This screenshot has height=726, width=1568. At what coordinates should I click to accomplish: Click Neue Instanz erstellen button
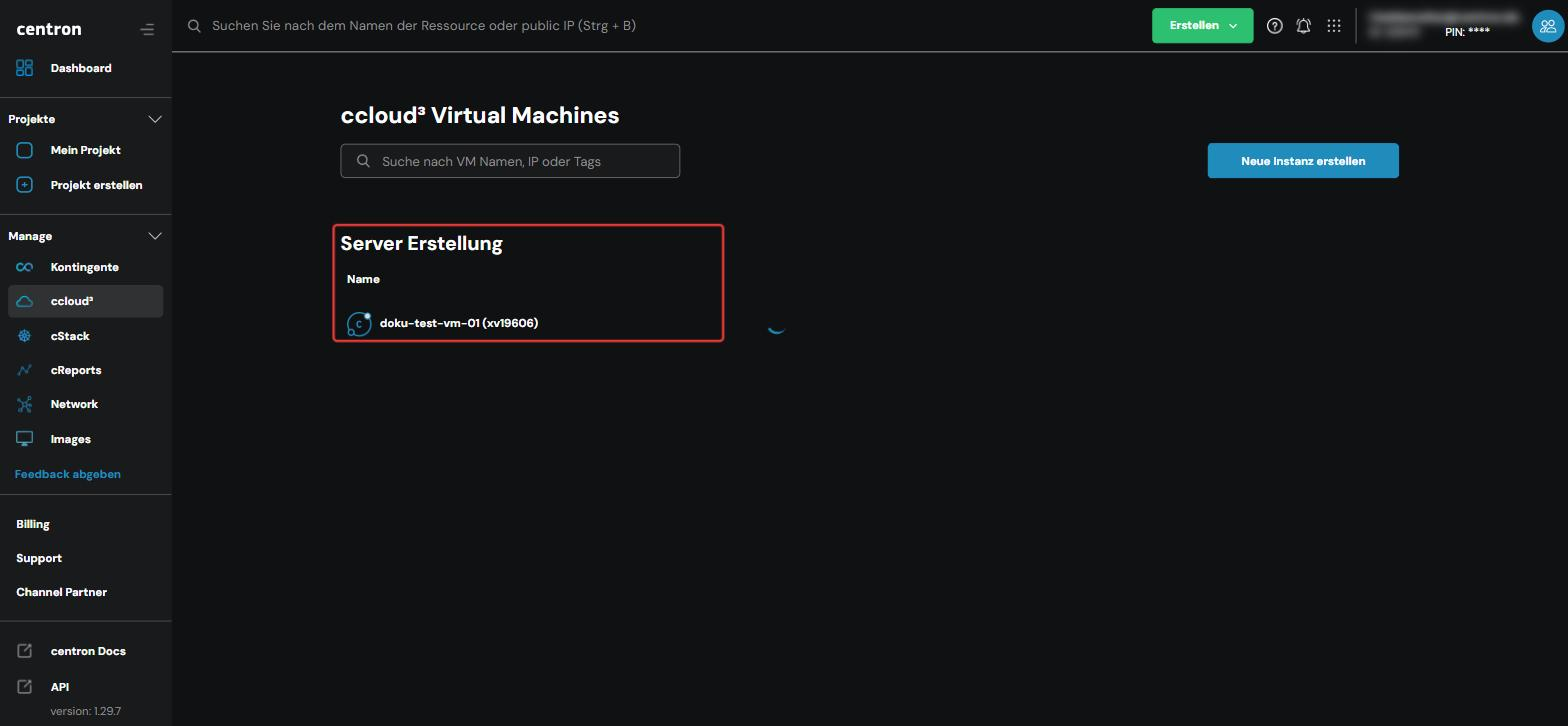pos(1303,161)
